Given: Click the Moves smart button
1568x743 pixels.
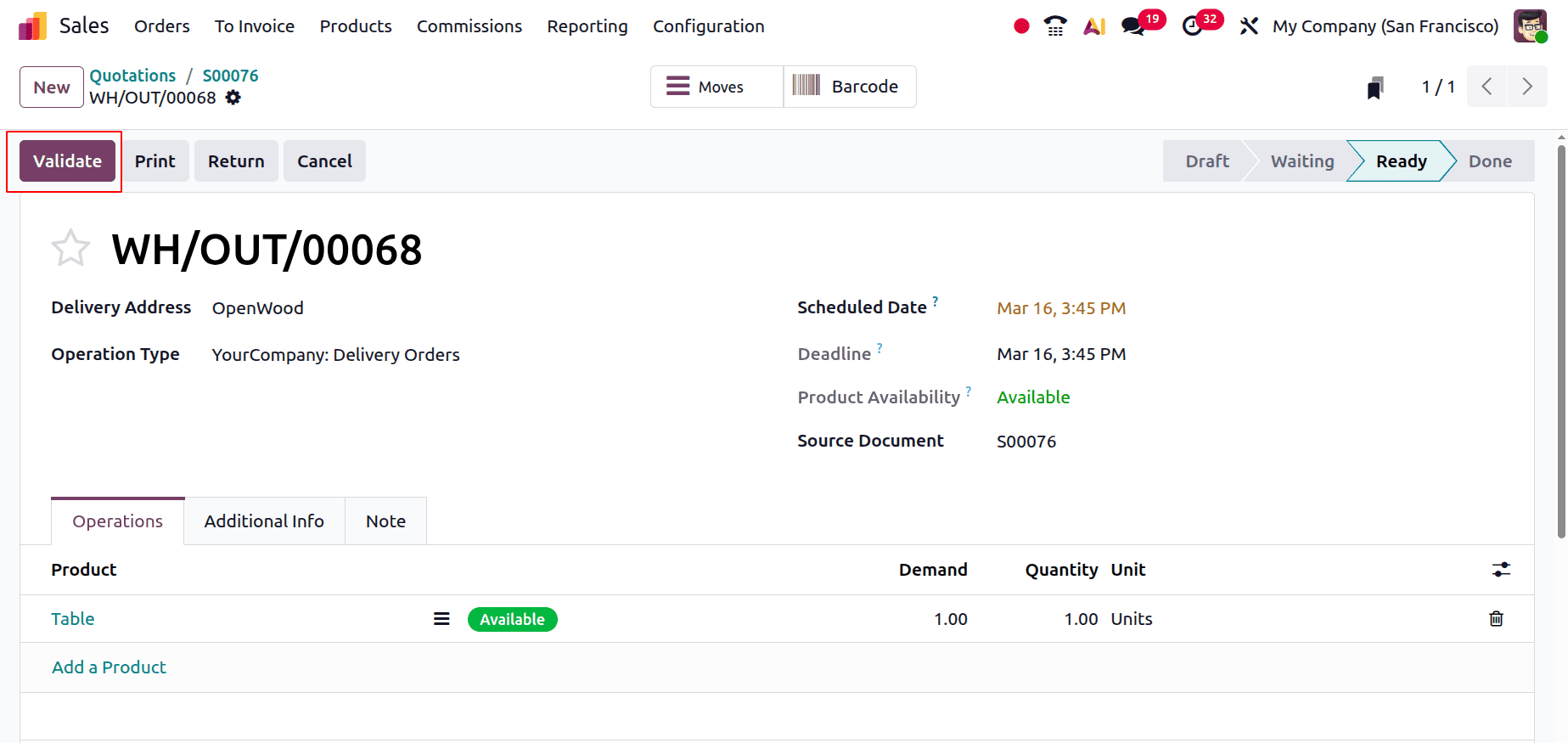Looking at the screenshot, I should click(x=717, y=87).
